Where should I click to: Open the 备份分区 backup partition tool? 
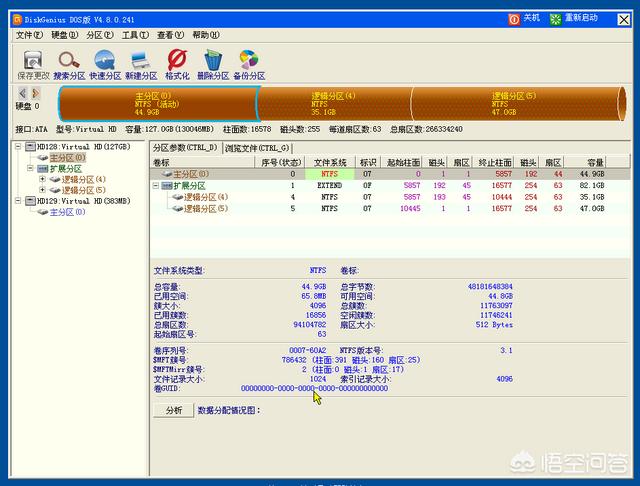(249, 60)
